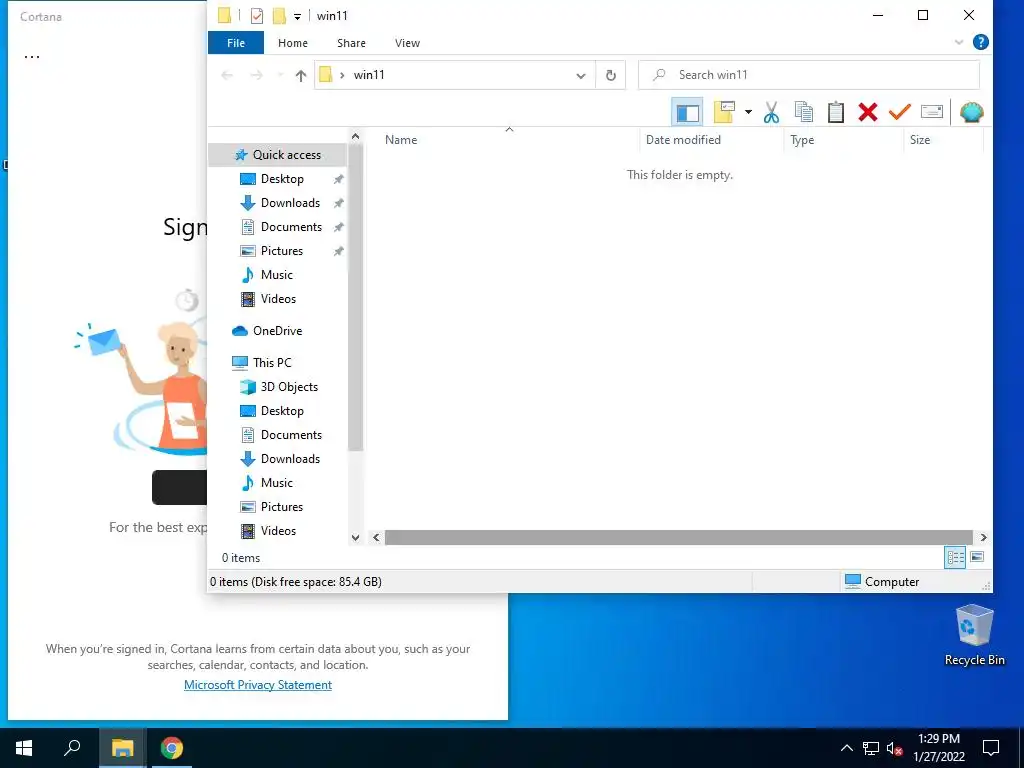Open the recent locations dropdown
This screenshot has height=768, width=1024.
click(x=280, y=75)
